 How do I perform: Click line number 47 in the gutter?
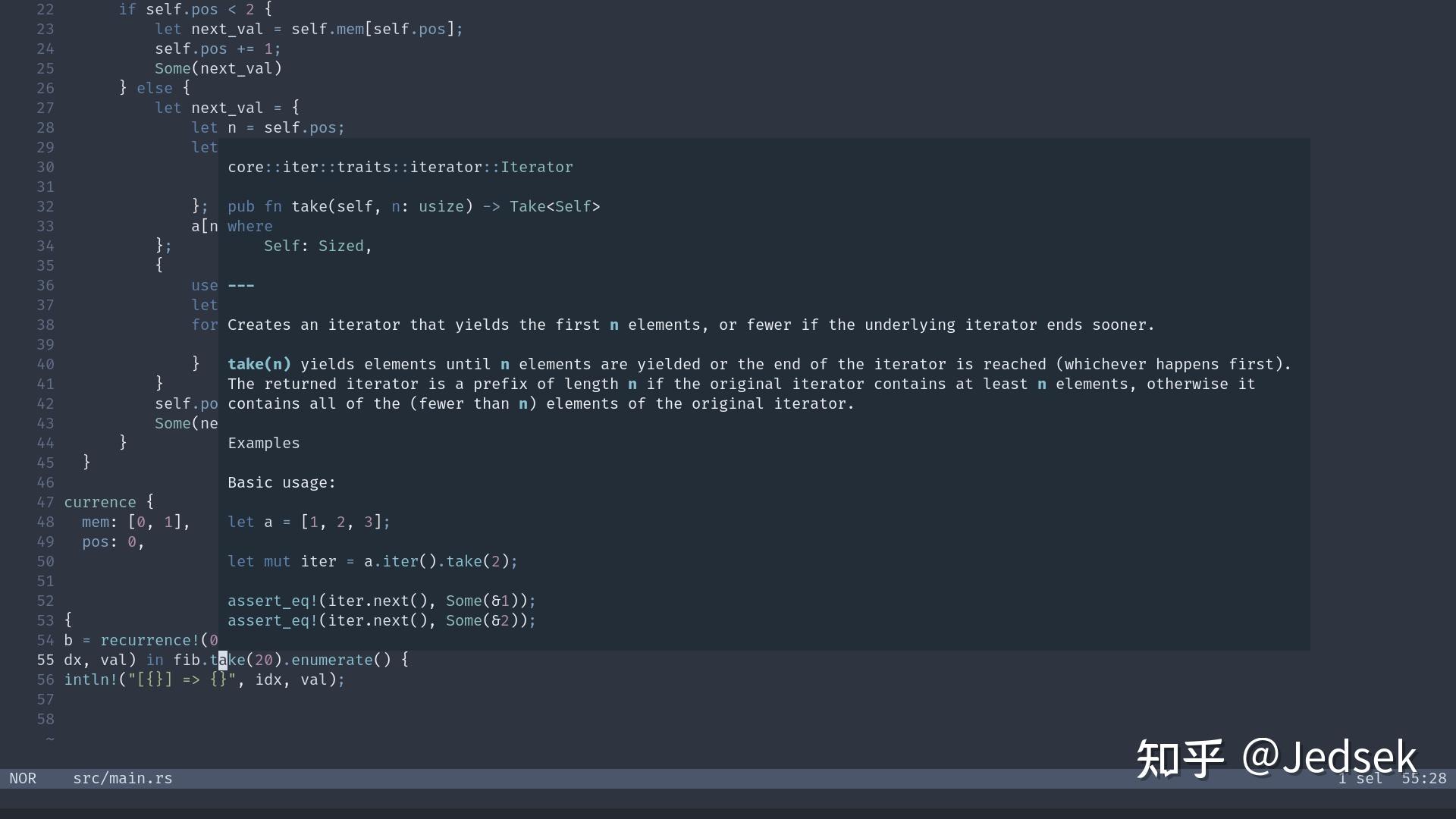[x=45, y=502]
